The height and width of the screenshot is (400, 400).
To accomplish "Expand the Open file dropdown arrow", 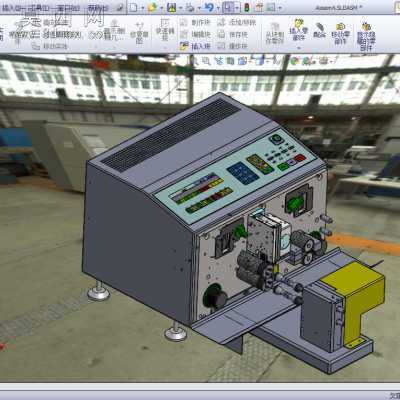I will 161,8.
